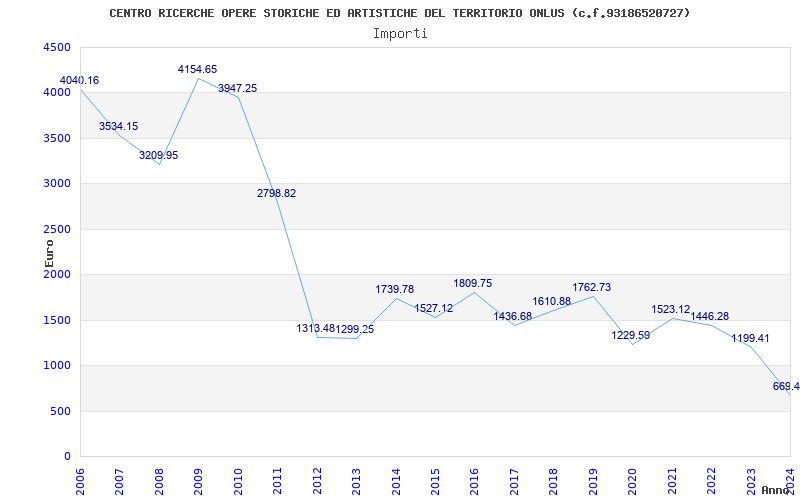Screen dimensions: 800x500
Task: Select the 4000 y-axis tick label
Action: tap(57, 93)
